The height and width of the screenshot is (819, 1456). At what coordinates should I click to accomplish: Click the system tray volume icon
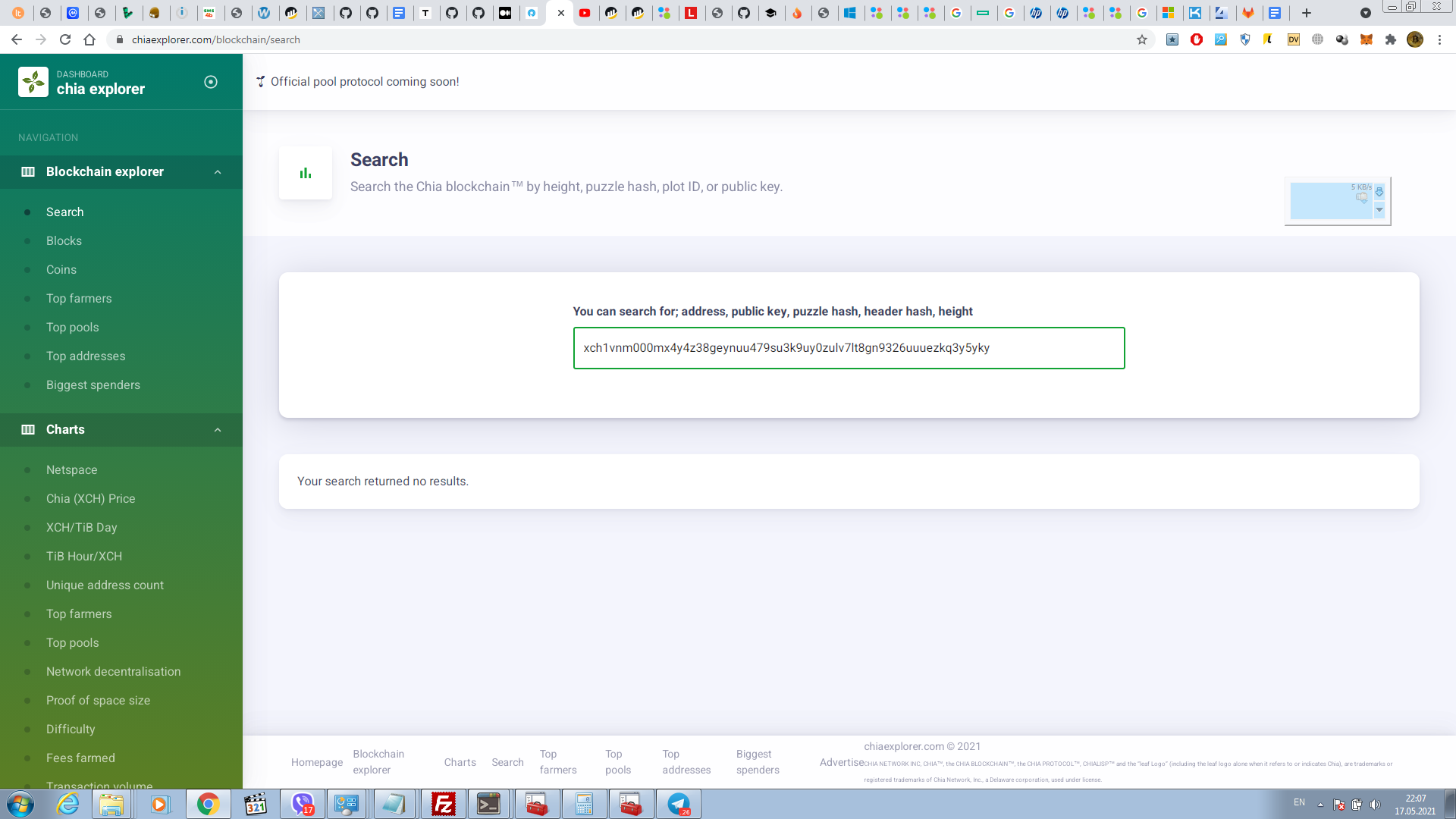coord(1375,805)
